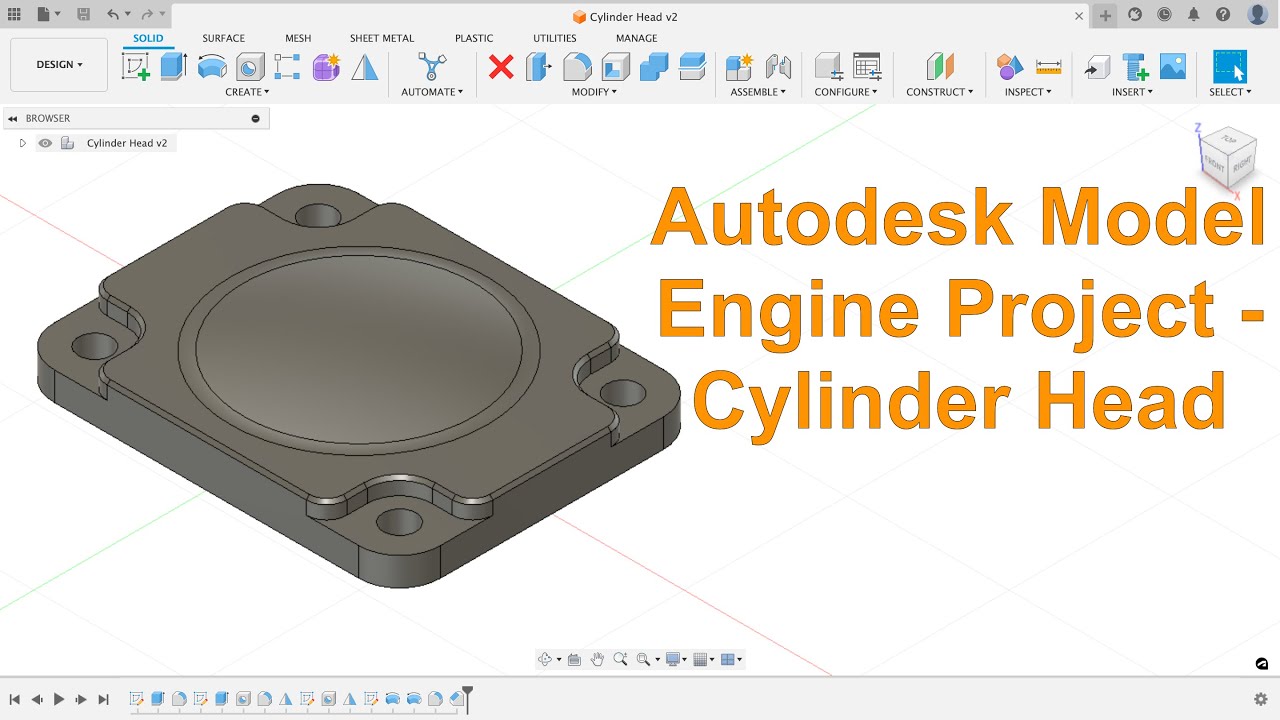The height and width of the screenshot is (720, 1280).
Task: Activate the Measure ruler tool
Action: [x=1049, y=67]
